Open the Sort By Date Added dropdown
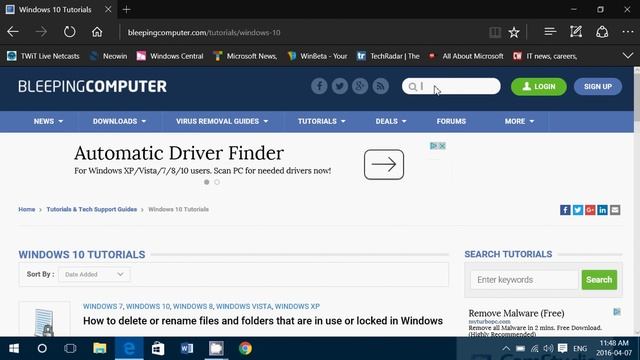Viewport: 640px width, 360px height. pyautogui.click(x=94, y=274)
